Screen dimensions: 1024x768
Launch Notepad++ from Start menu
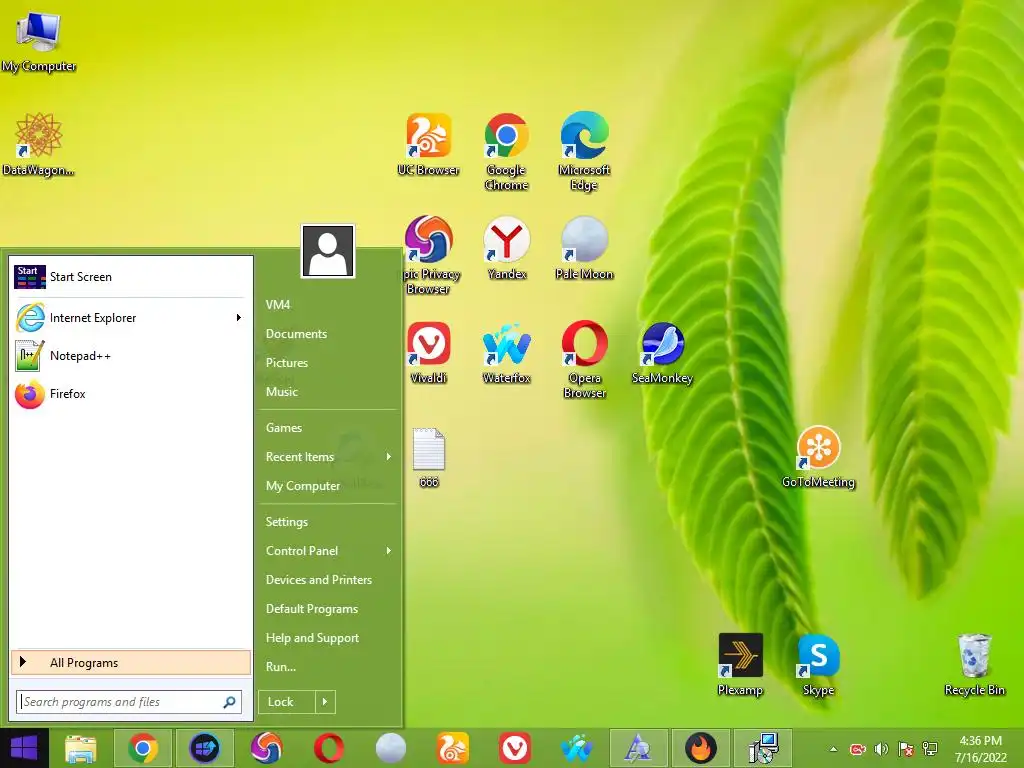(131, 356)
